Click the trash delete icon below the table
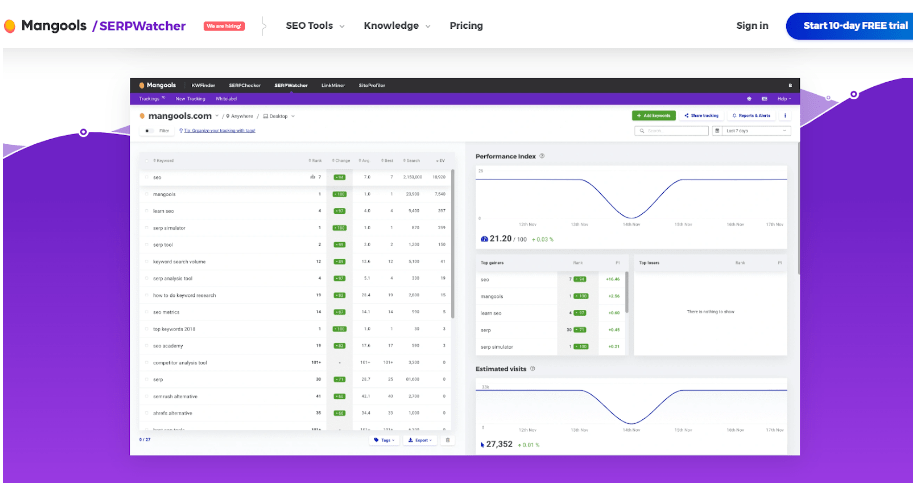916x487 pixels. 447,440
